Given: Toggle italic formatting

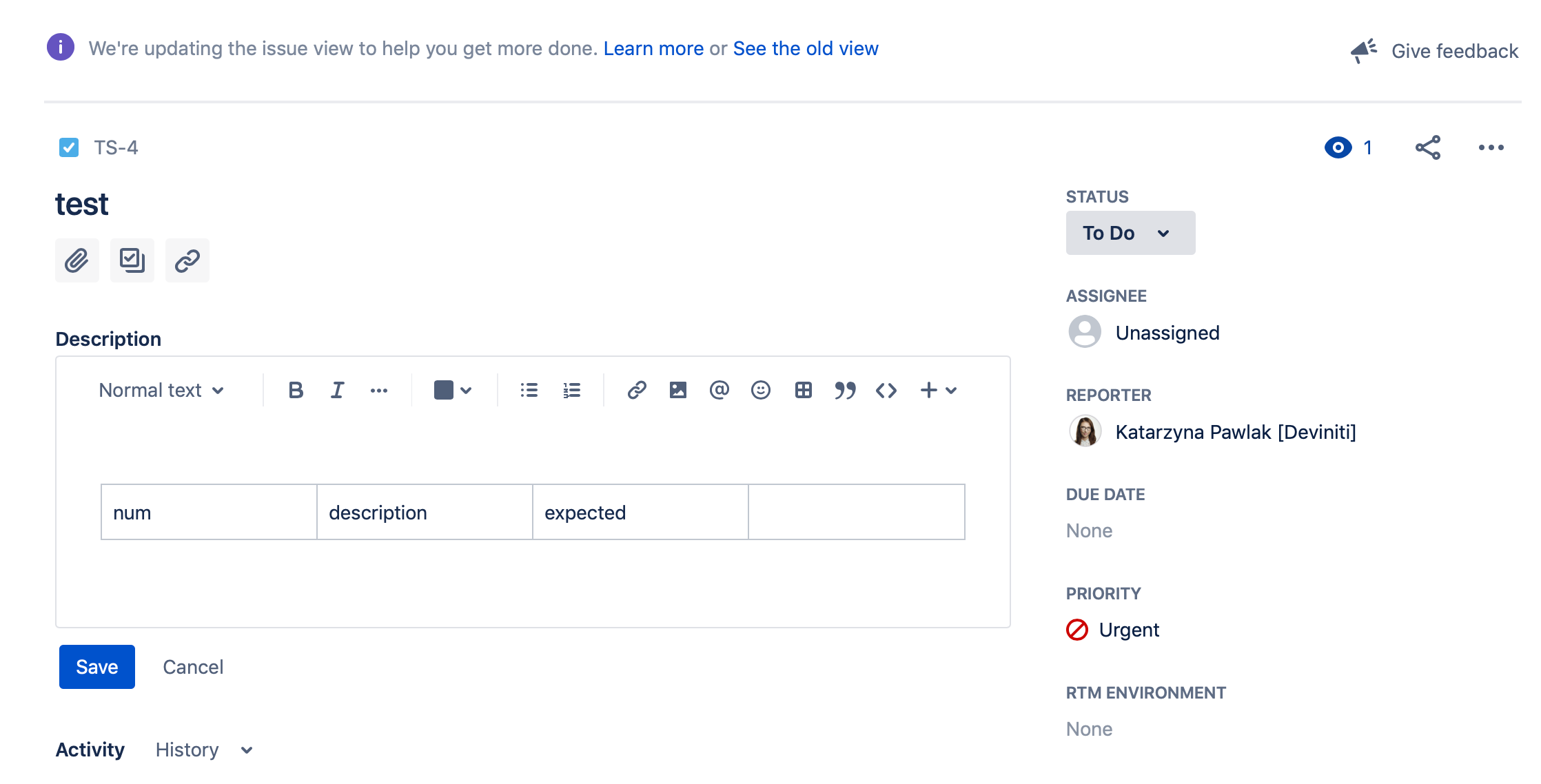Looking at the screenshot, I should tap(337, 391).
